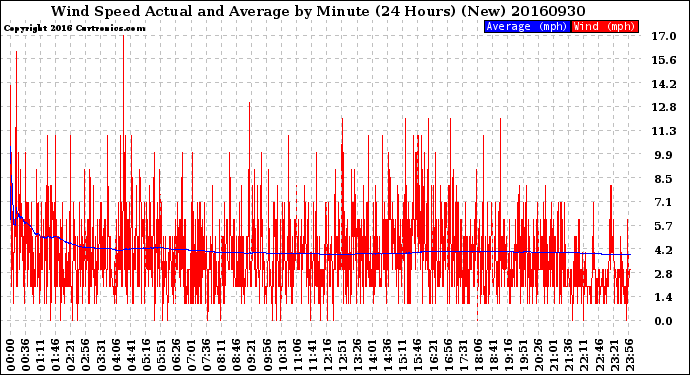
Task: Click the 03:31 time axis label
Action: [101, 355]
